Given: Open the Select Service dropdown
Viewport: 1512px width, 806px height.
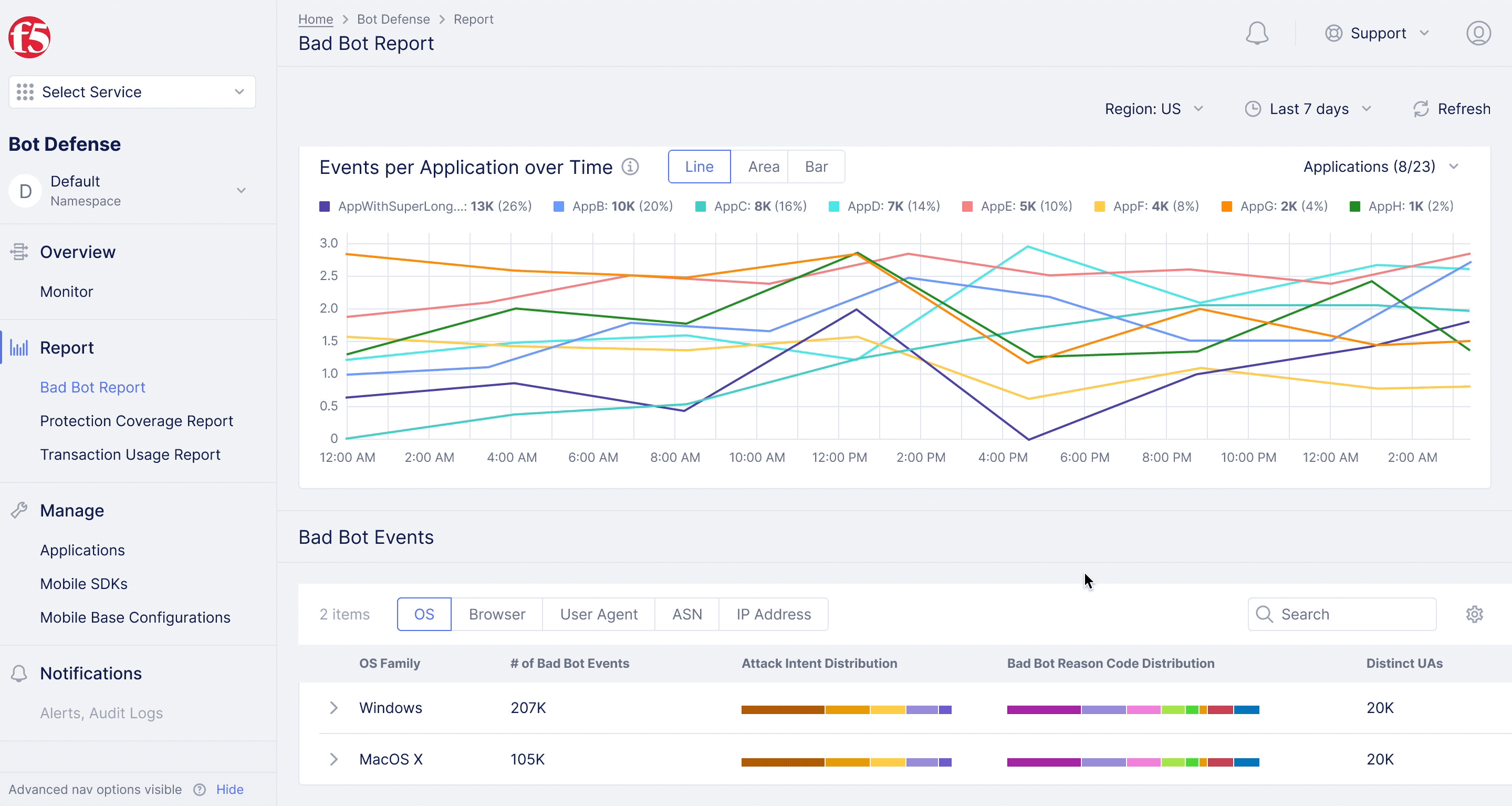Looking at the screenshot, I should point(132,92).
